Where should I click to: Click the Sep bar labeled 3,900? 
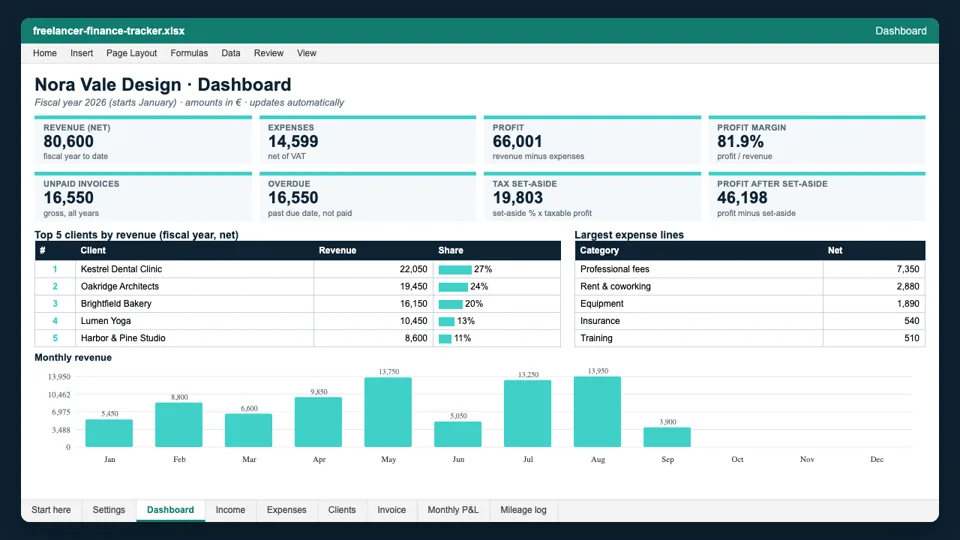click(x=667, y=437)
